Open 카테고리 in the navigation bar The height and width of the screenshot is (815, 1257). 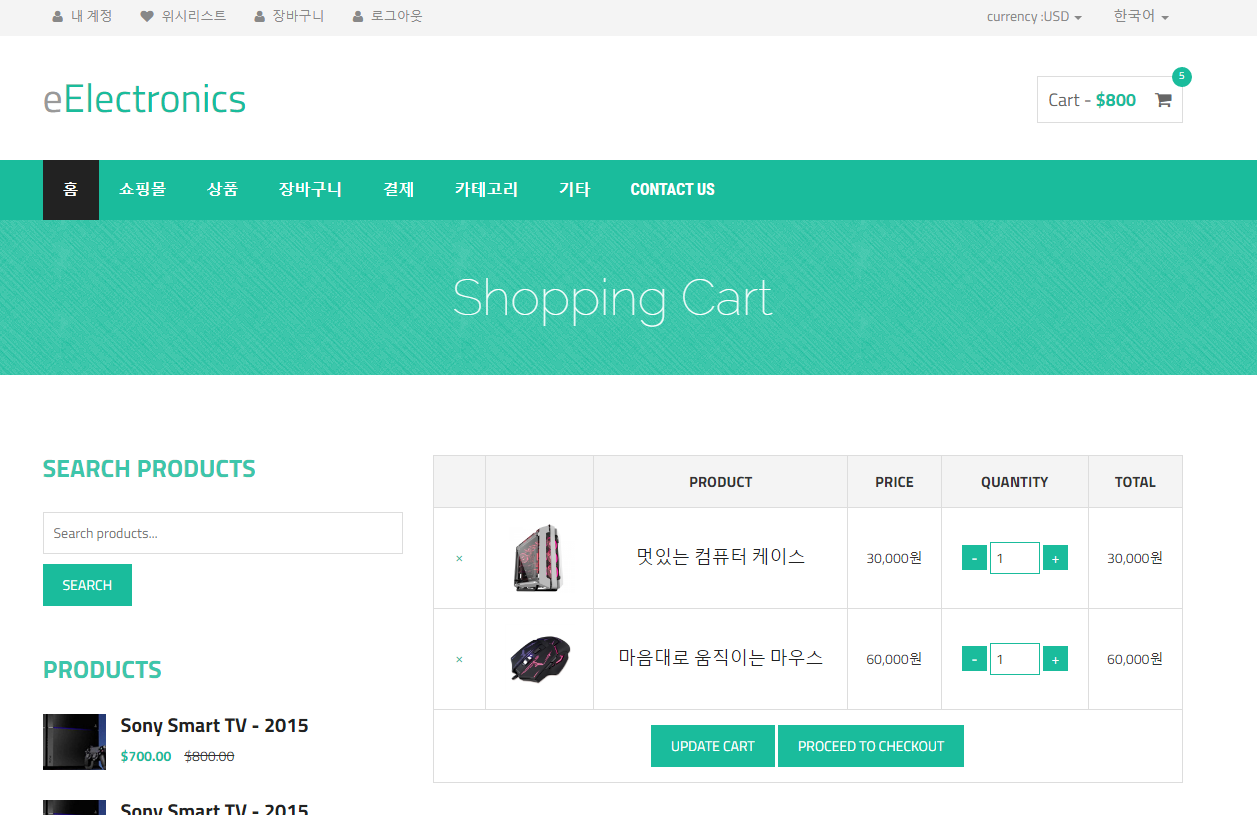486,190
